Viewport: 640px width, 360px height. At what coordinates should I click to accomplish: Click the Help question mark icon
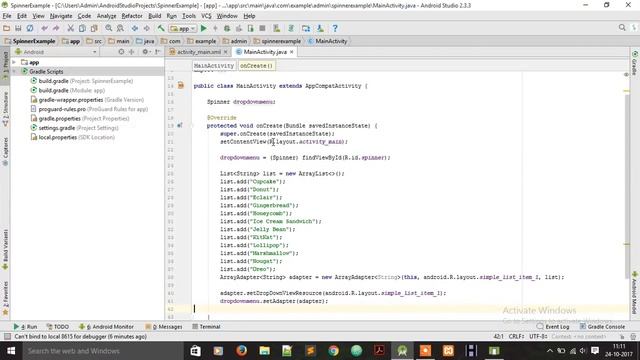335,28
